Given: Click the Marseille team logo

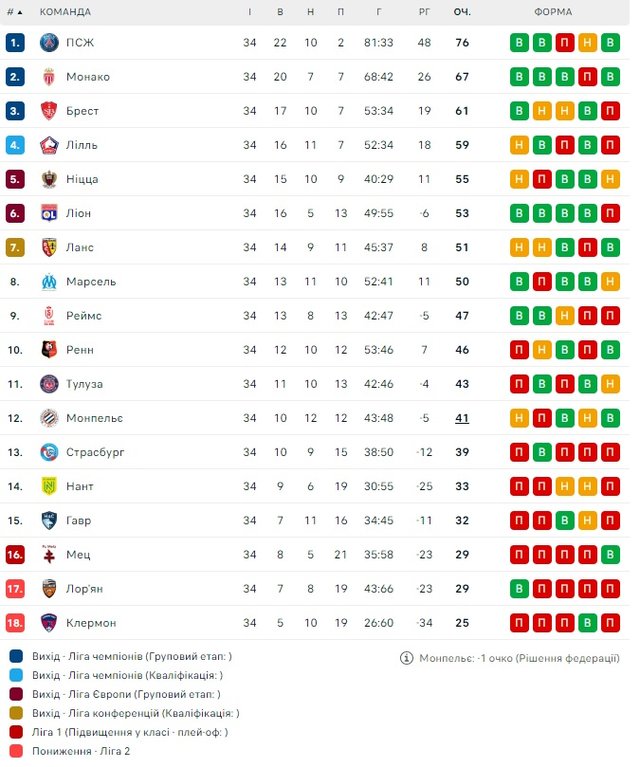Looking at the screenshot, I should (x=49, y=281).
